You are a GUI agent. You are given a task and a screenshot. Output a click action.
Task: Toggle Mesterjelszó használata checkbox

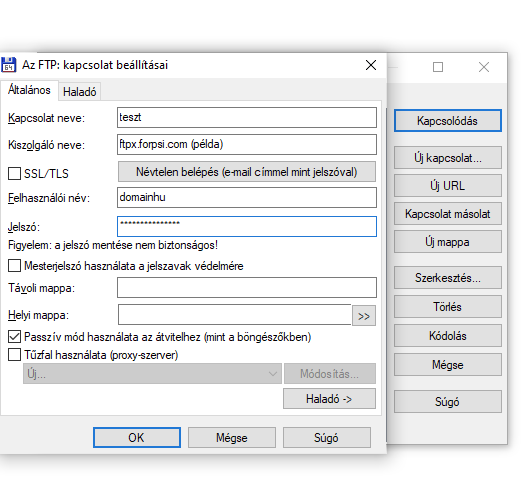pyautogui.click(x=14, y=266)
